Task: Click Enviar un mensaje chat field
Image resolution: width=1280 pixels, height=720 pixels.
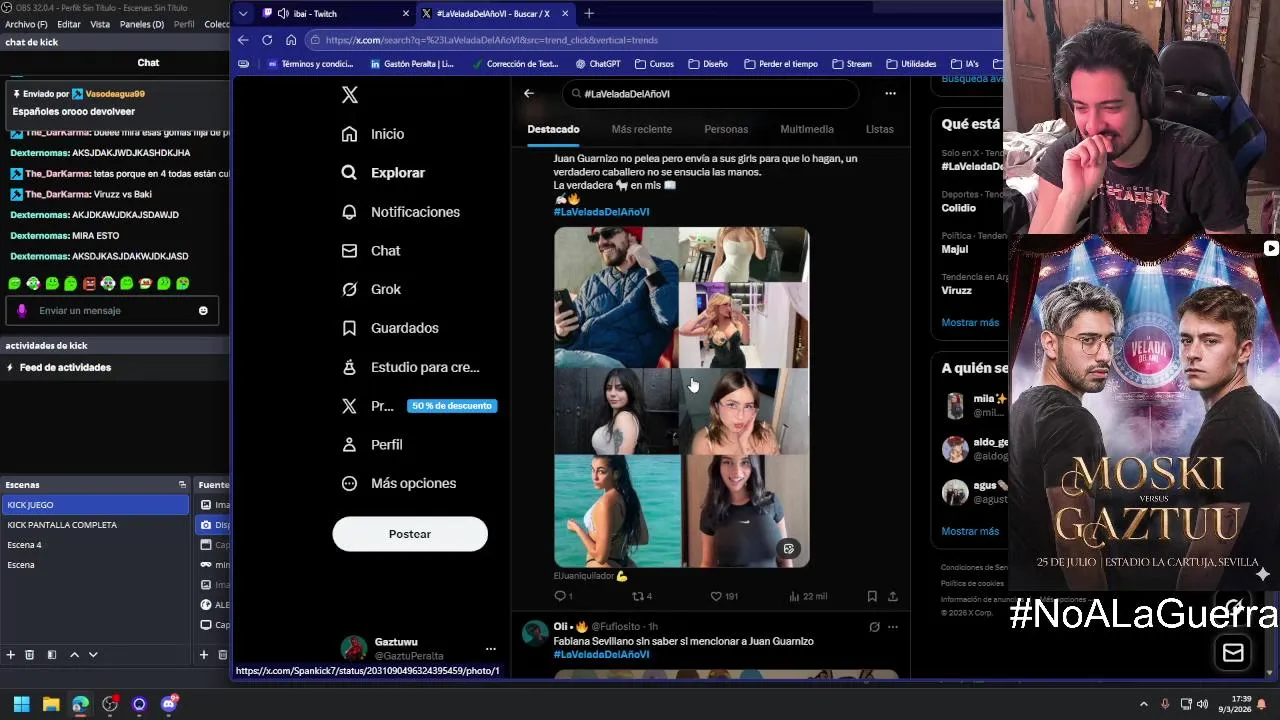Action: point(112,311)
